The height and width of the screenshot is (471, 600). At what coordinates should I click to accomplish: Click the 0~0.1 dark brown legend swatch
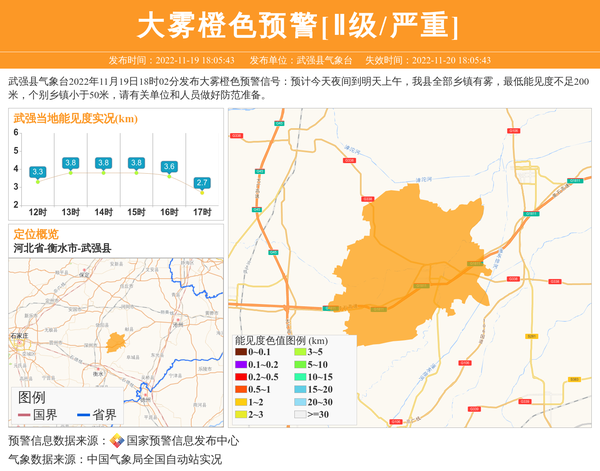(x=241, y=352)
